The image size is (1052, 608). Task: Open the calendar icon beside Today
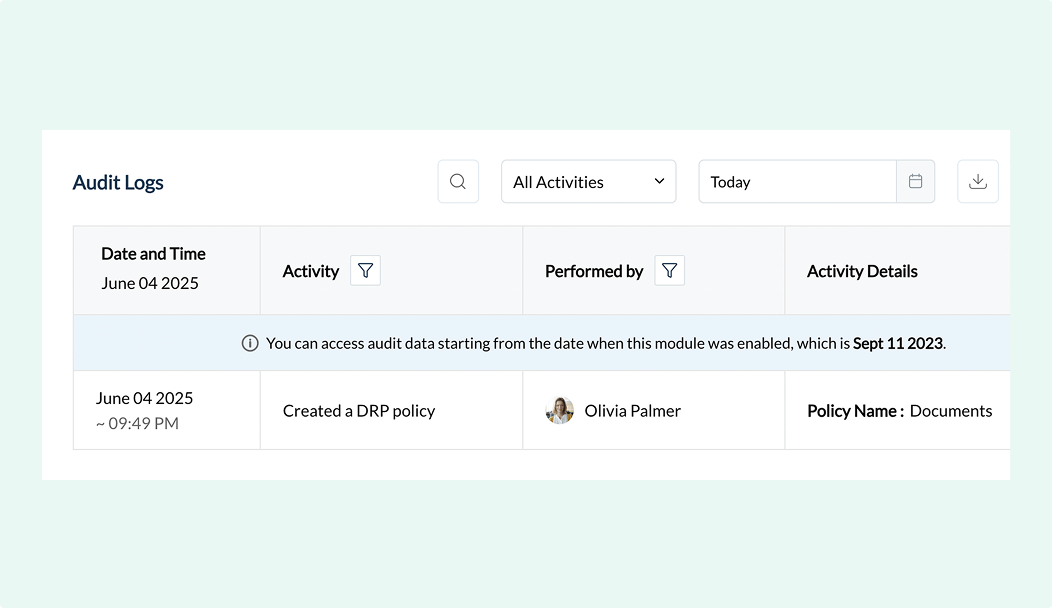pyautogui.click(x=915, y=181)
